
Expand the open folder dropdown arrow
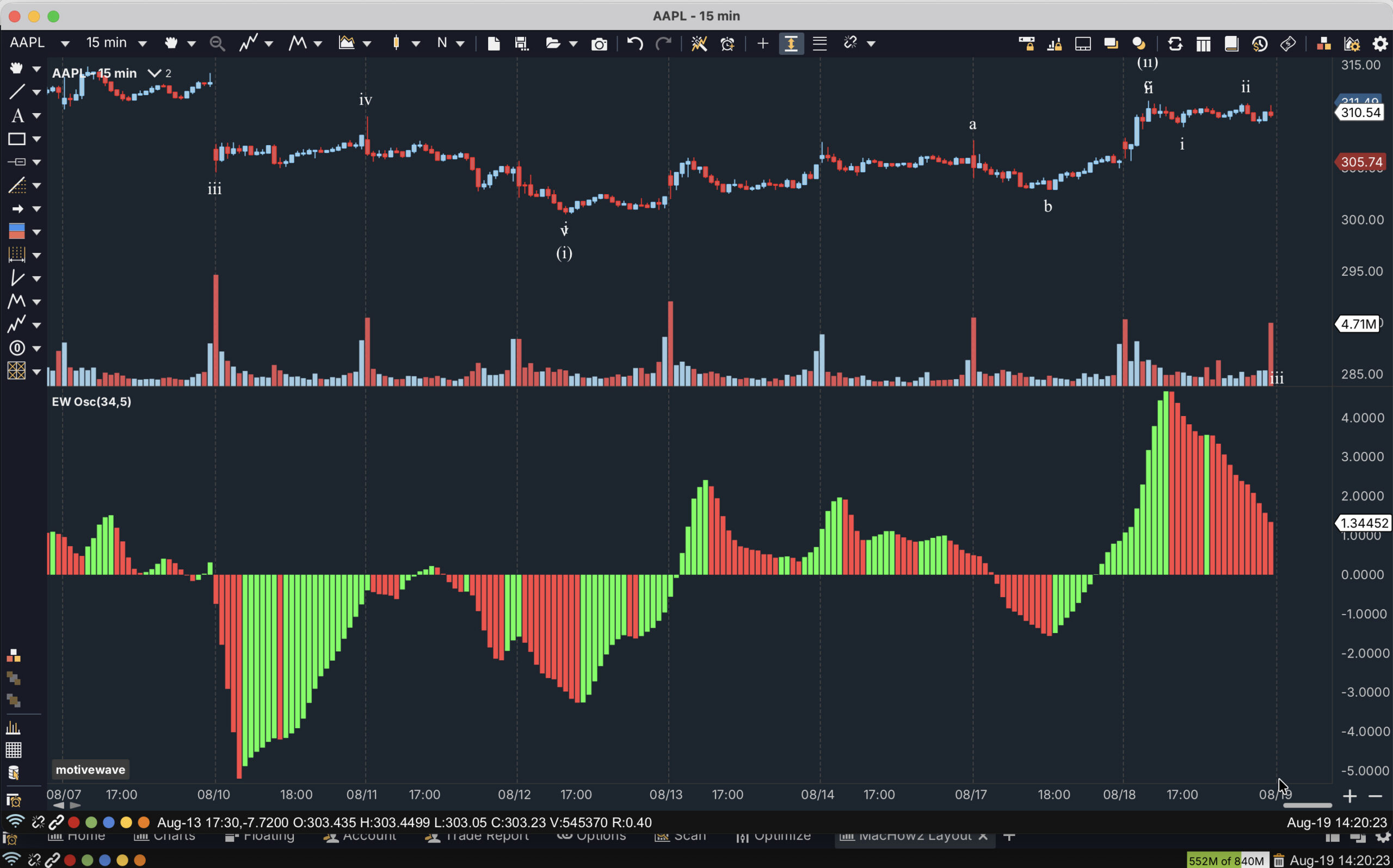click(x=573, y=44)
